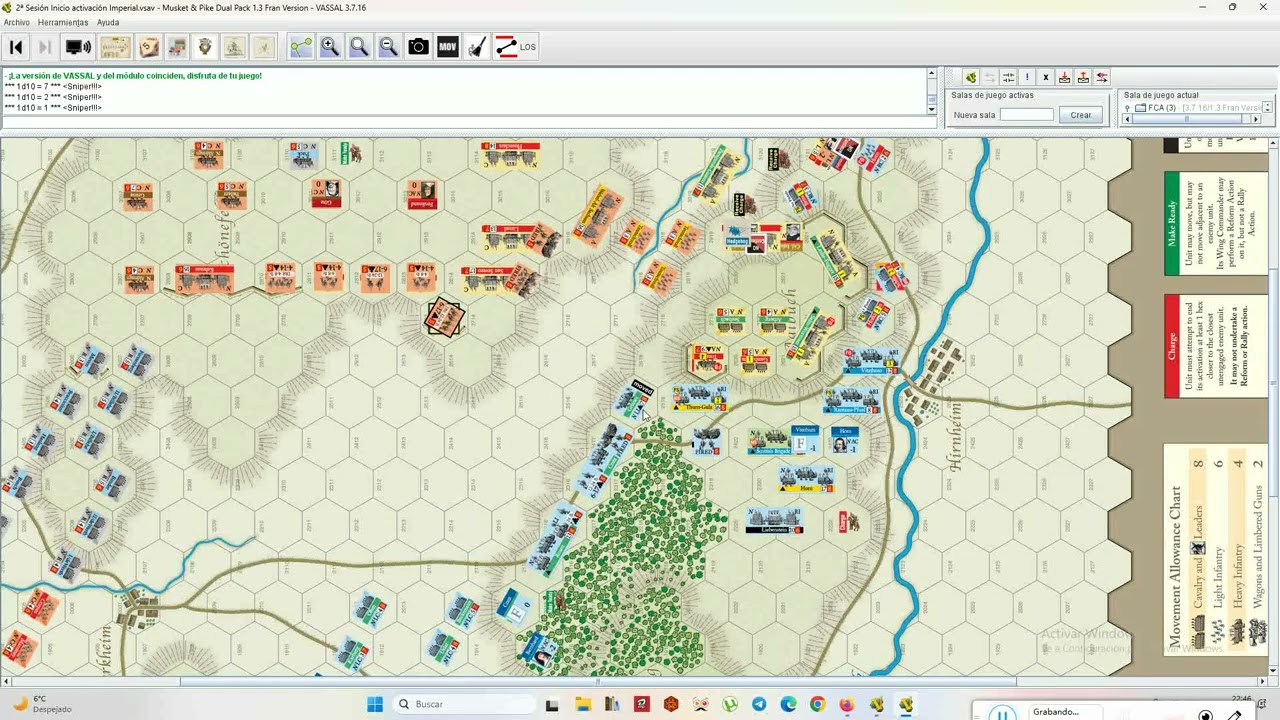Open Telegram from the taskbar
Image resolution: width=1280 pixels, height=720 pixels.
(759, 704)
